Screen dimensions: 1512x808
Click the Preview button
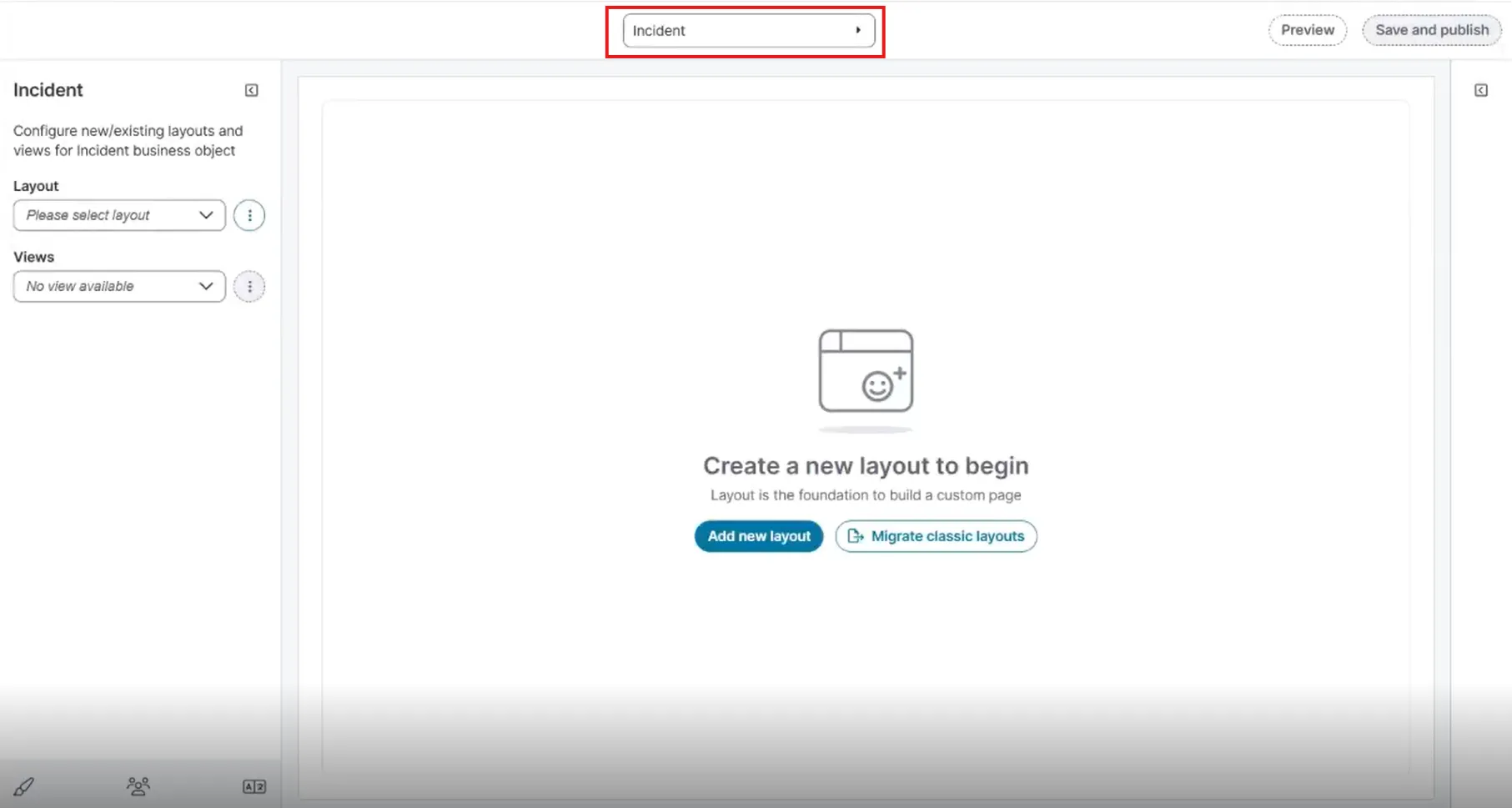point(1307,30)
